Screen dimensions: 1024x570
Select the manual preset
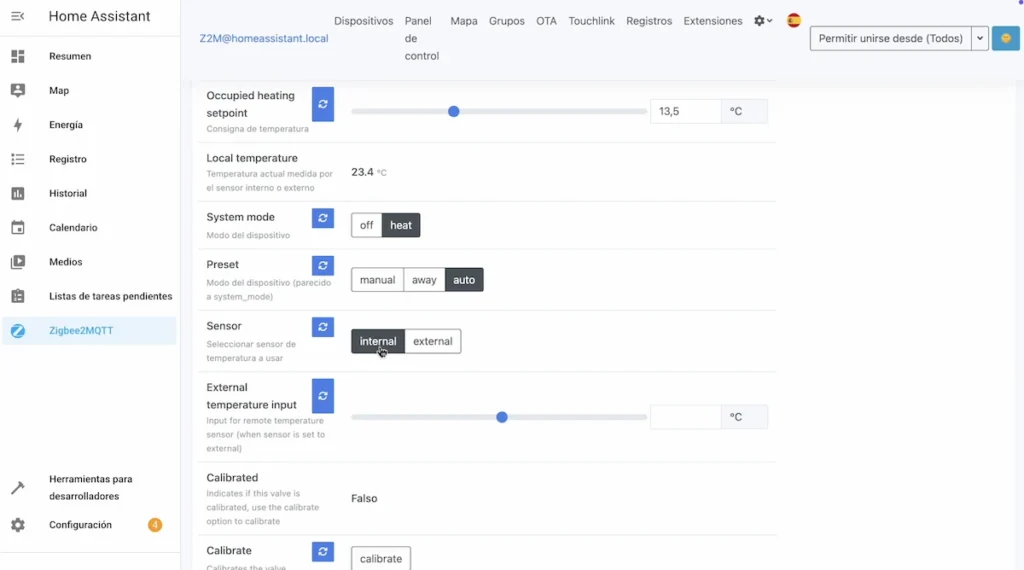[377, 280]
